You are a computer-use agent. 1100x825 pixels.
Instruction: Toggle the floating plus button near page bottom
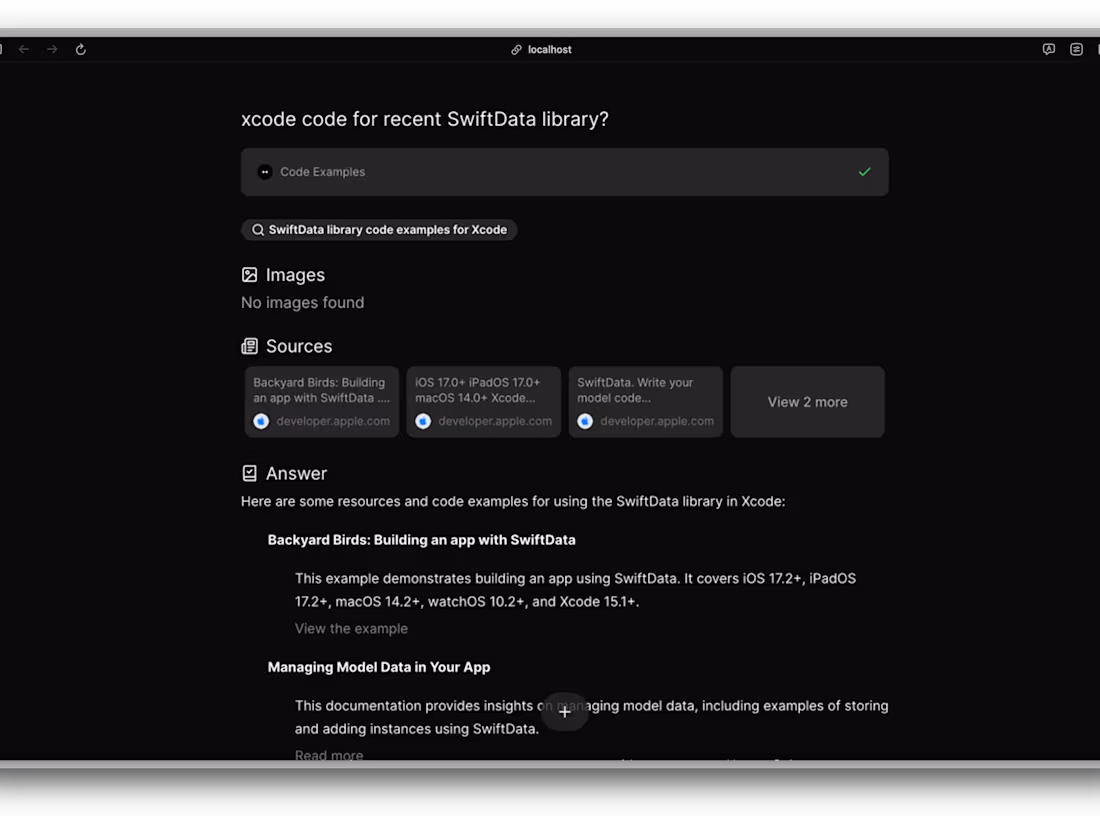pos(565,712)
